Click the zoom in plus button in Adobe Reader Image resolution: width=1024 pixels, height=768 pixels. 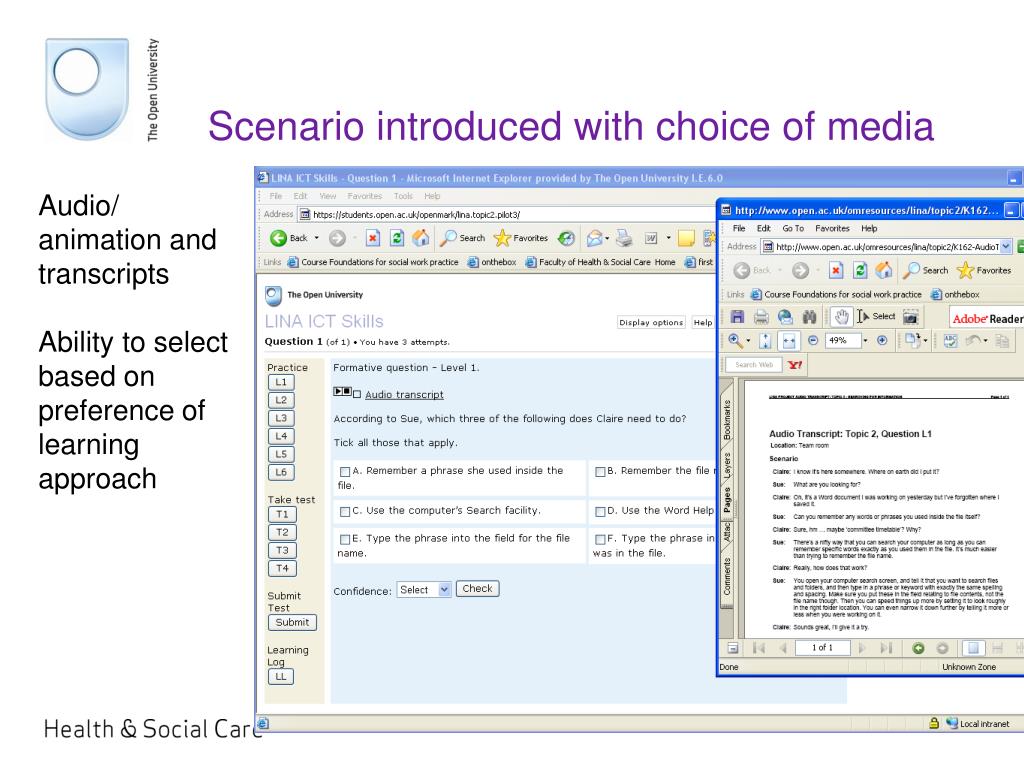[882, 340]
